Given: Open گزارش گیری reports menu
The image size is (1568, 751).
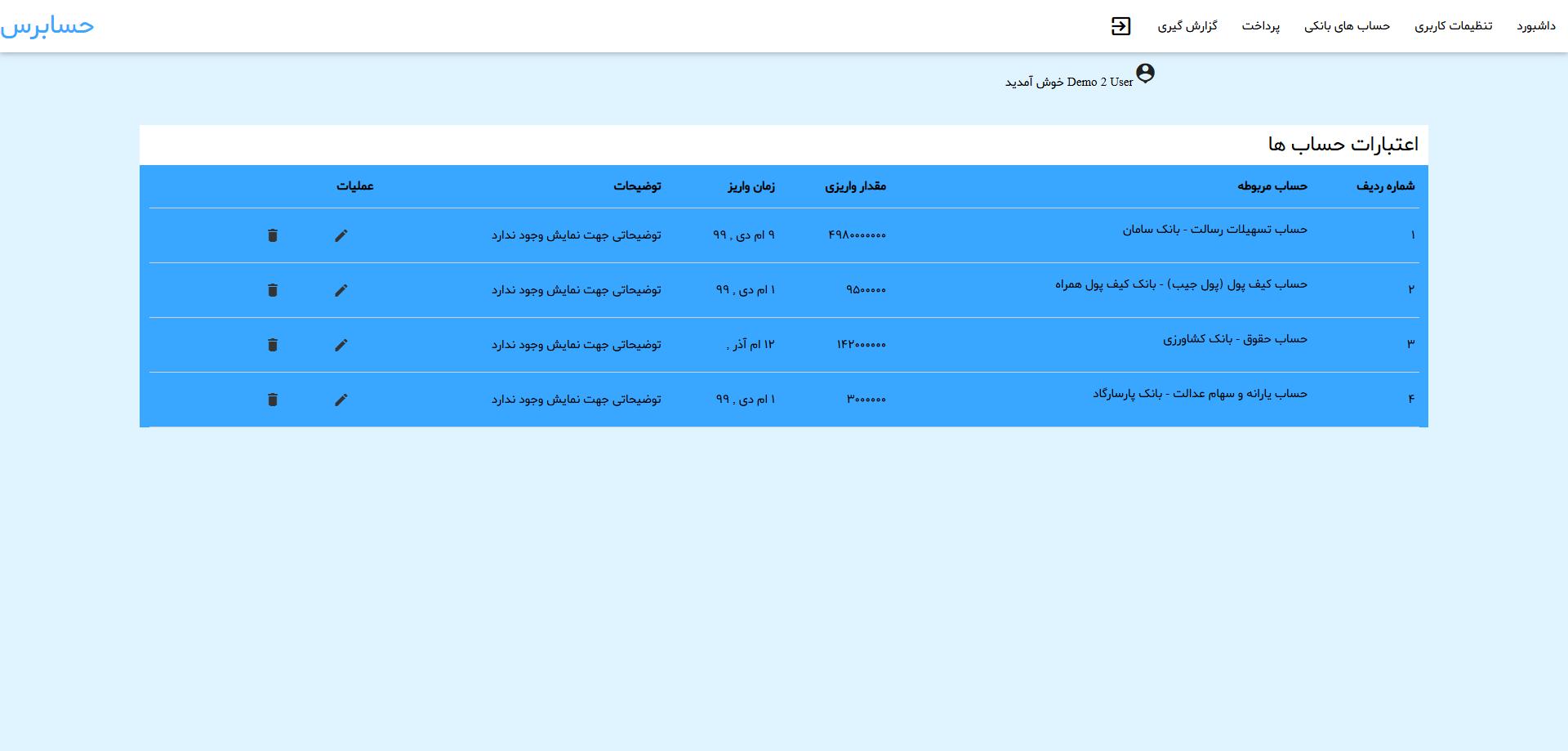Looking at the screenshot, I should click(x=1187, y=26).
